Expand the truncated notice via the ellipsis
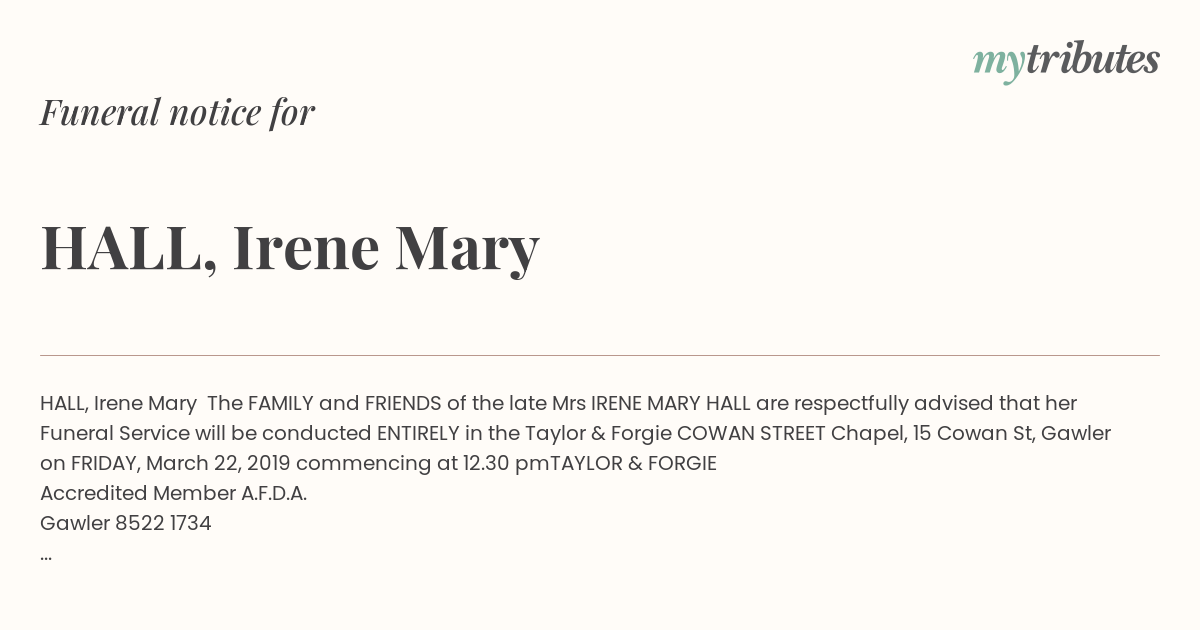The image size is (1200, 630). click(x=46, y=555)
